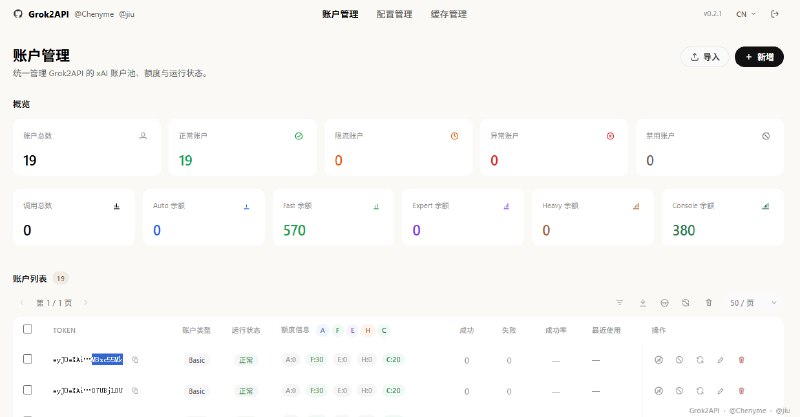Click the 导入 import button
Image resolution: width=800 pixels, height=417 pixels.
(705, 57)
